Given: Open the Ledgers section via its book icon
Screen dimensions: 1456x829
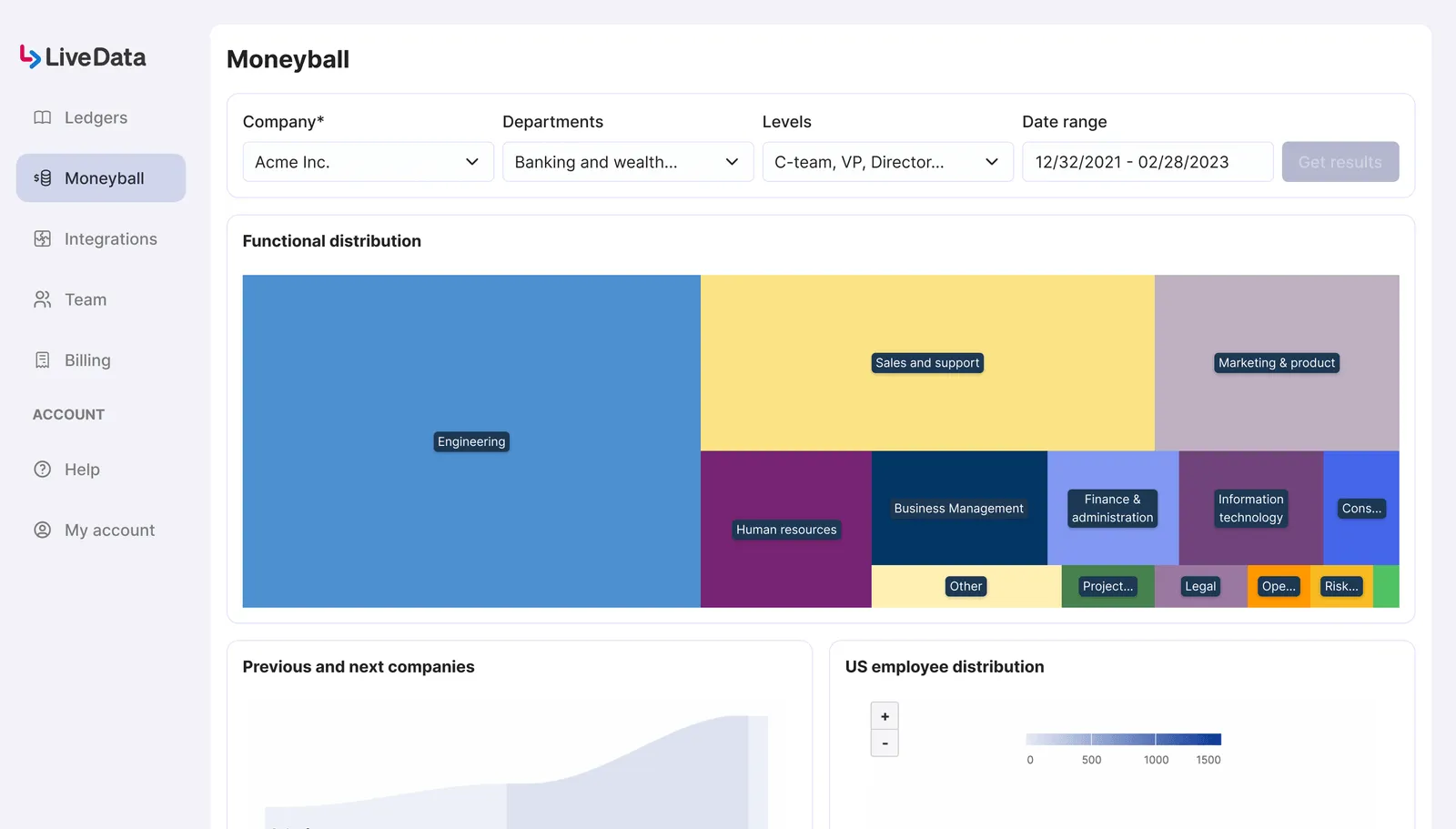Looking at the screenshot, I should [x=42, y=117].
